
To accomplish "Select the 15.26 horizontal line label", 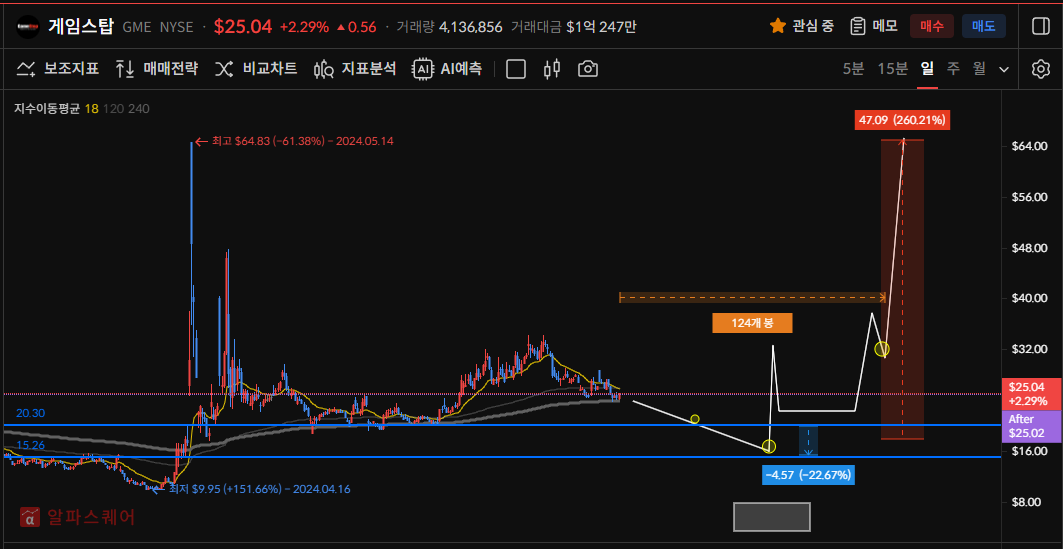I will [x=31, y=445].
